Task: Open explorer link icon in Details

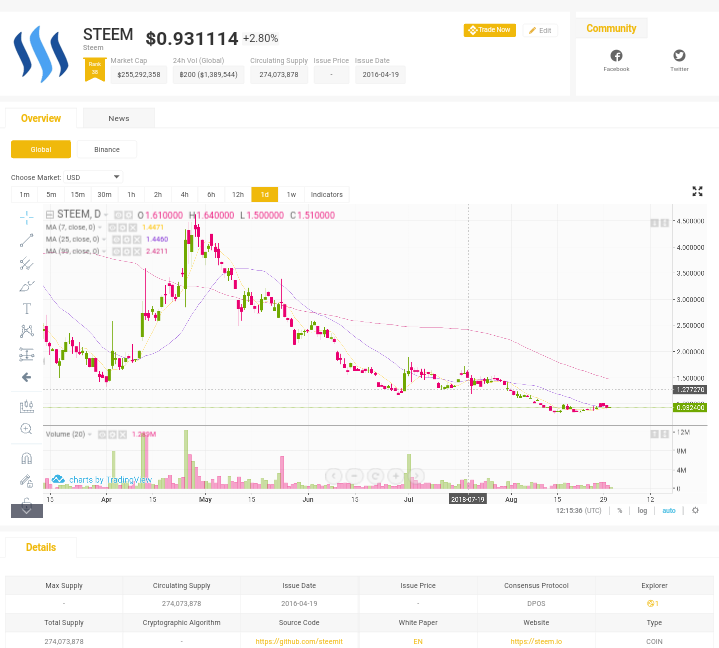Action: 652,604
